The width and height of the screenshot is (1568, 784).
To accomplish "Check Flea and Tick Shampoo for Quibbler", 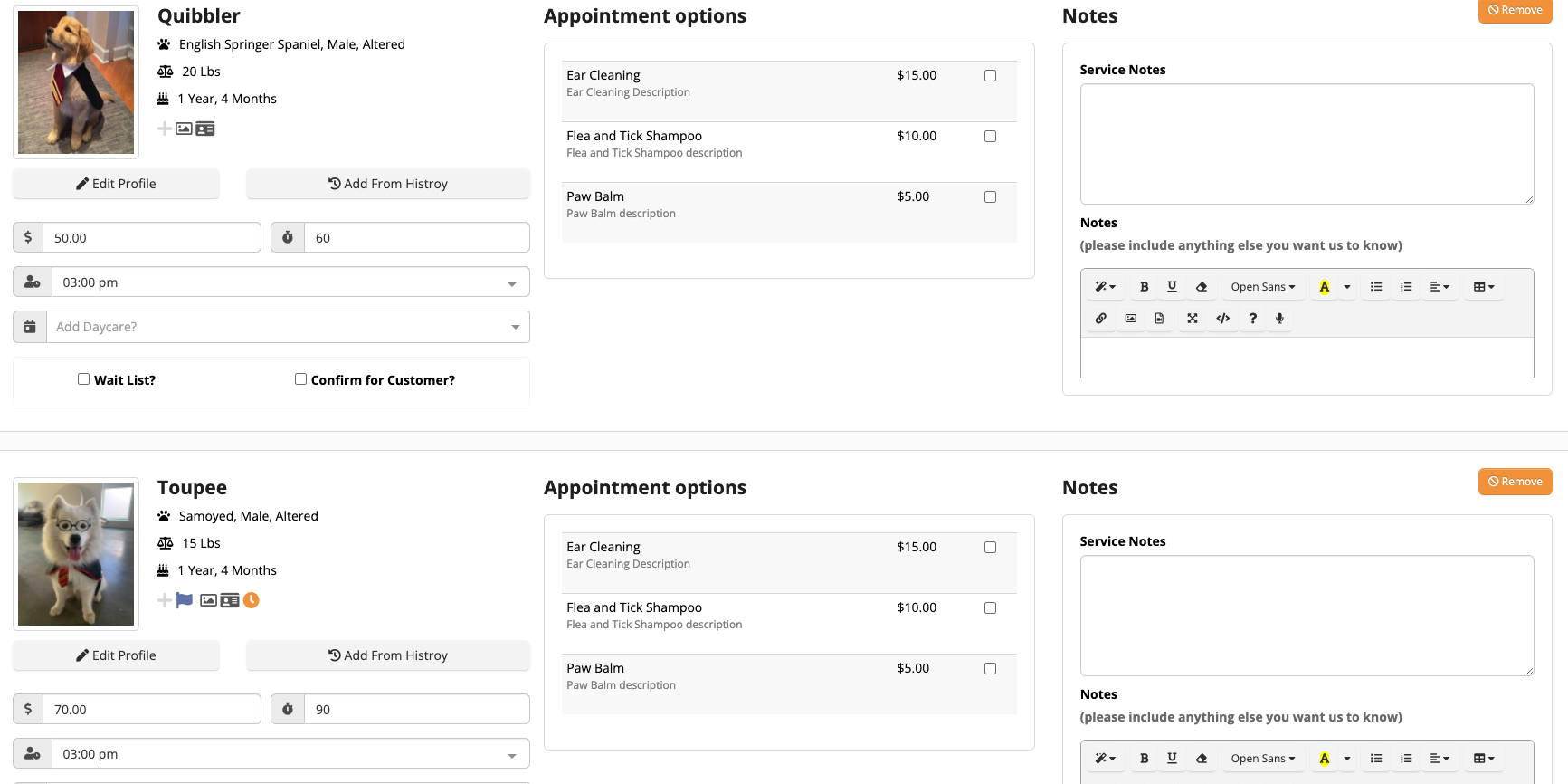I will click(990, 137).
